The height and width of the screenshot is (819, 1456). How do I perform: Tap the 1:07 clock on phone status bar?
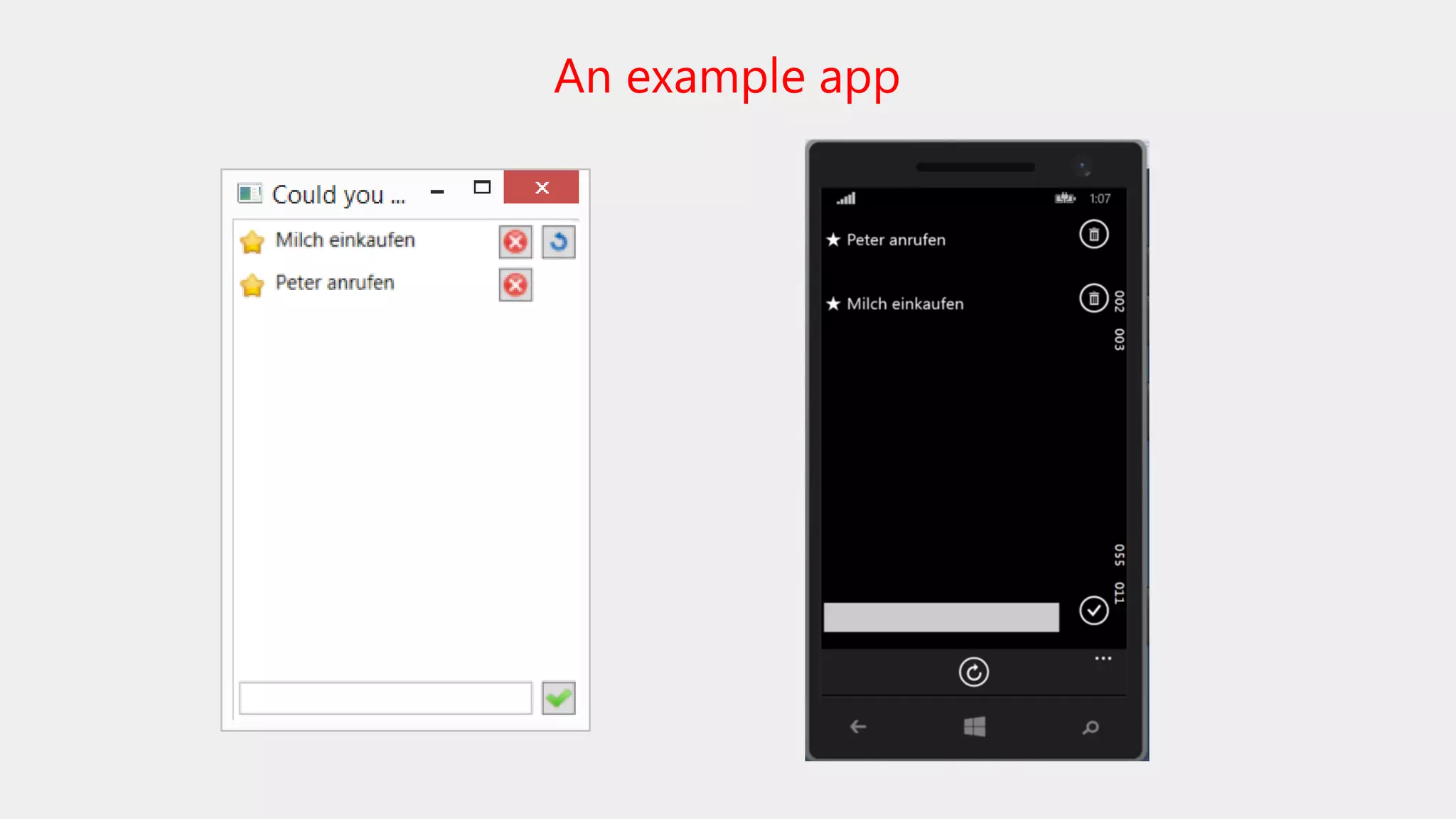point(1100,198)
